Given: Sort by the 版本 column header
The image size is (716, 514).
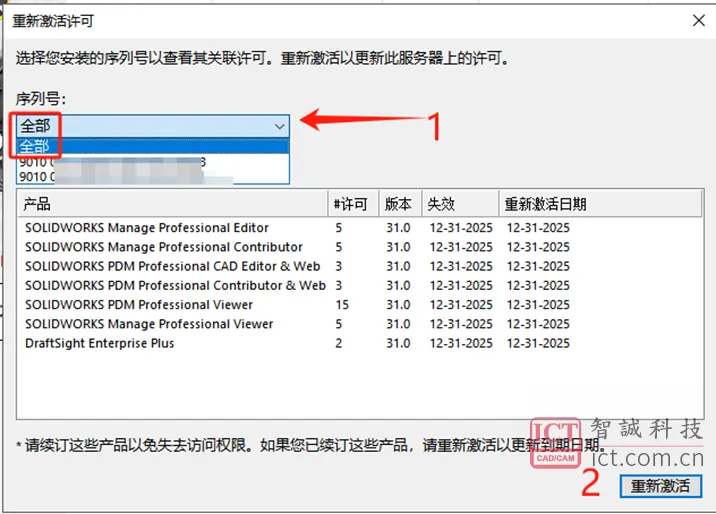Looking at the screenshot, I should coord(400,204).
